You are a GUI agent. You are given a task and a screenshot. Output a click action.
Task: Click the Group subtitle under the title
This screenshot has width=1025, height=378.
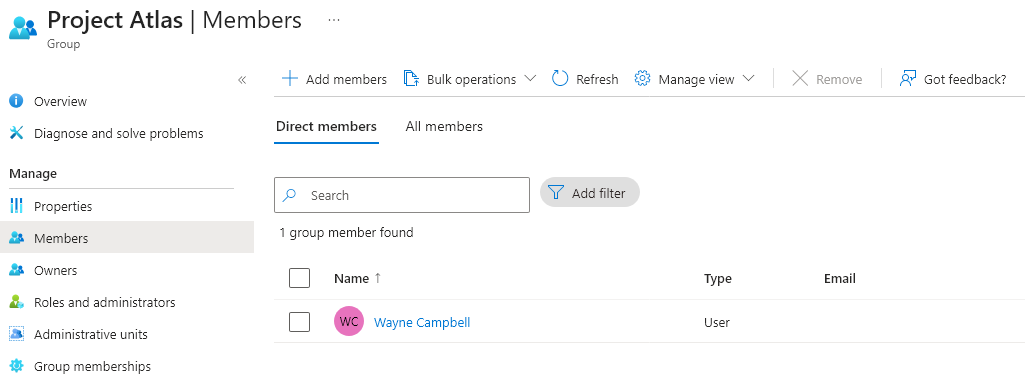(x=63, y=44)
